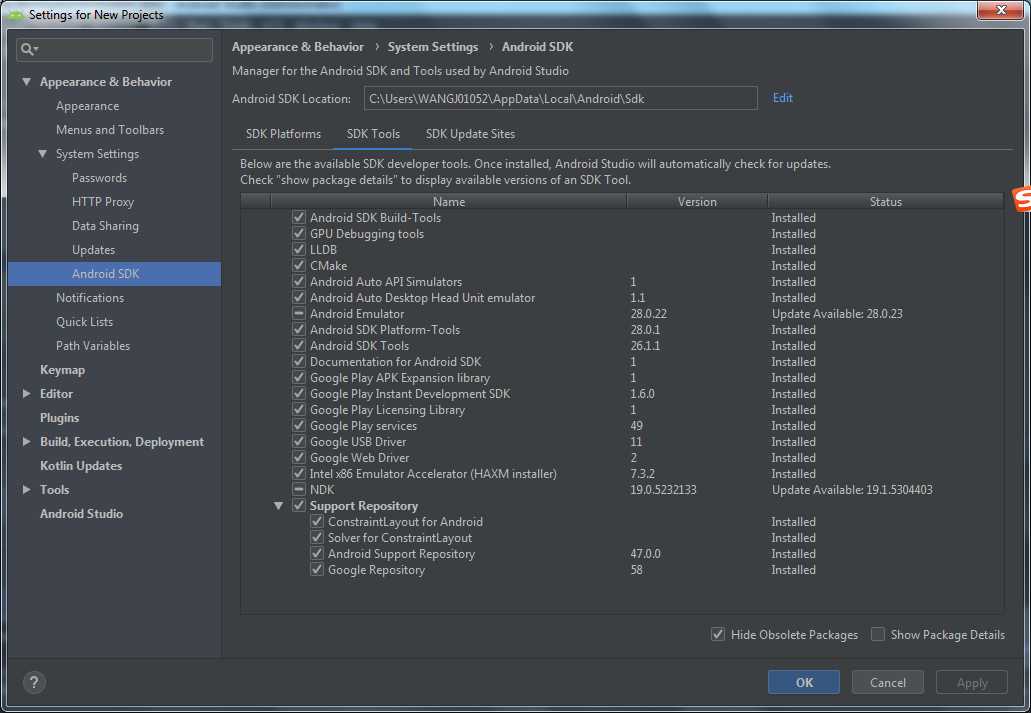This screenshot has width=1031, height=713.
Task: Toggle GPU Debugging tools checkbox
Action: pos(299,233)
